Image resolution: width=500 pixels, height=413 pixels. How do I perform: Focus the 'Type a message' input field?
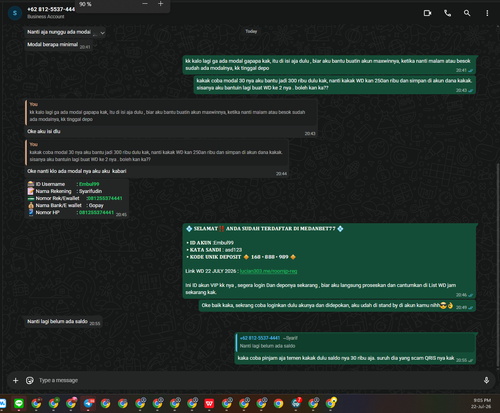tap(257, 380)
